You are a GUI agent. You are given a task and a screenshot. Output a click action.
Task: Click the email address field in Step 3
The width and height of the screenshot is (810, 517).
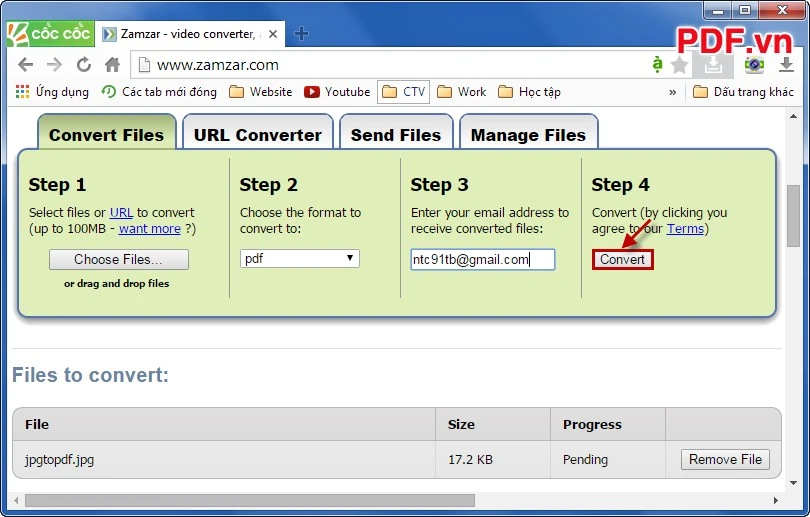(482, 259)
